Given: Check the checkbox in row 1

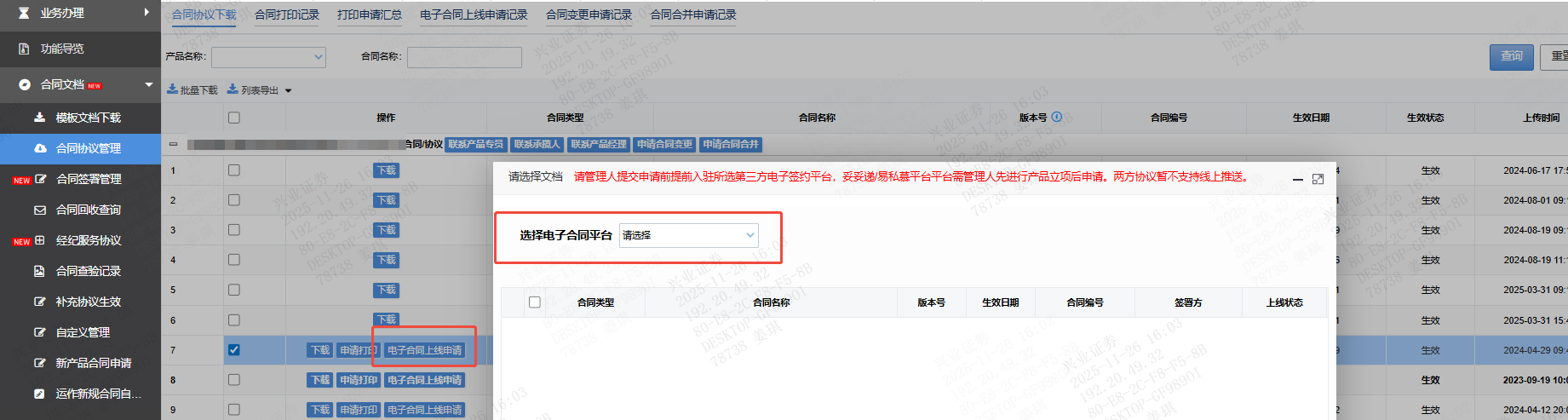Looking at the screenshot, I should coord(234,170).
